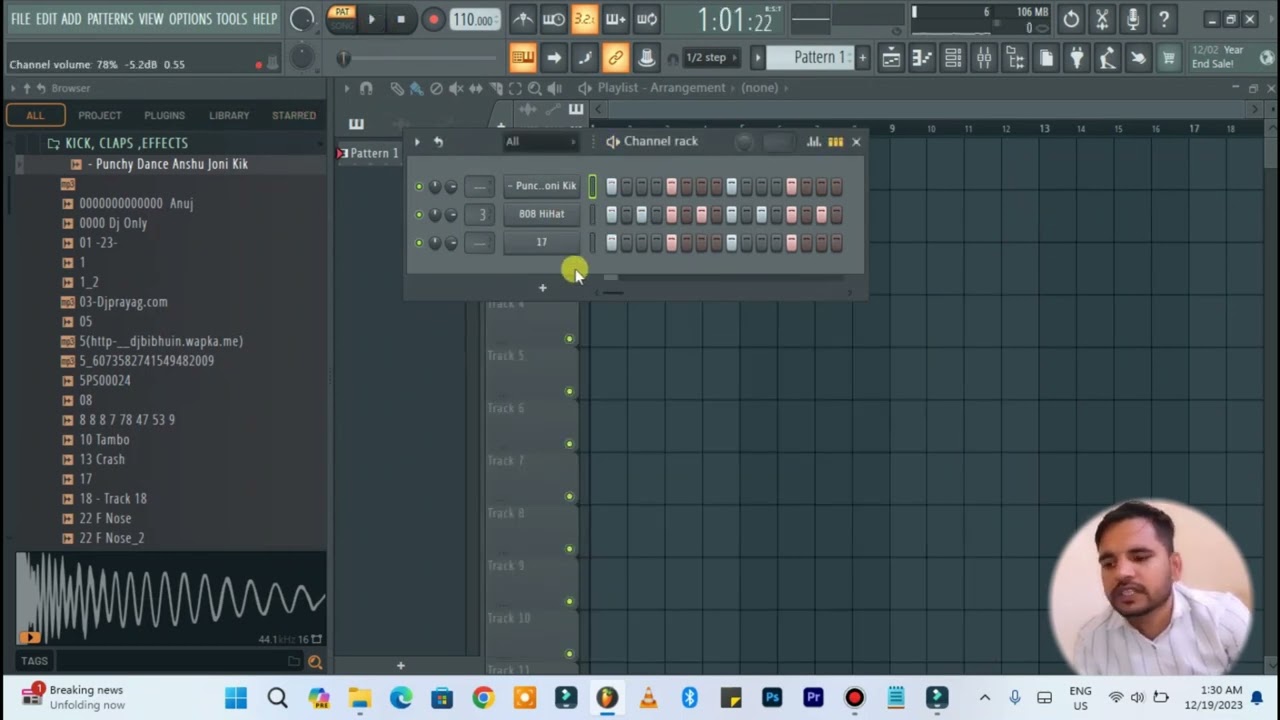Image resolution: width=1280 pixels, height=720 pixels.
Task: Toggle overdub/blend recording button
Action: click(x=616, y=19)
